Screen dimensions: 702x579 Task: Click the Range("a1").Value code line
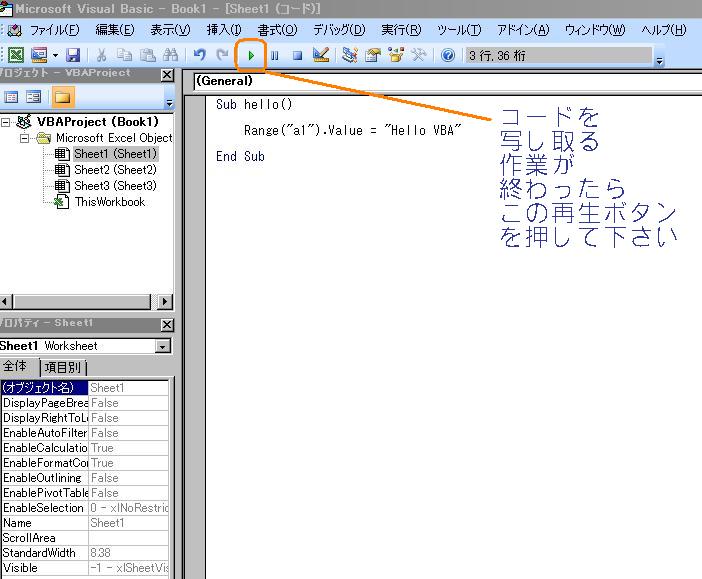click(x=352, y=130)
